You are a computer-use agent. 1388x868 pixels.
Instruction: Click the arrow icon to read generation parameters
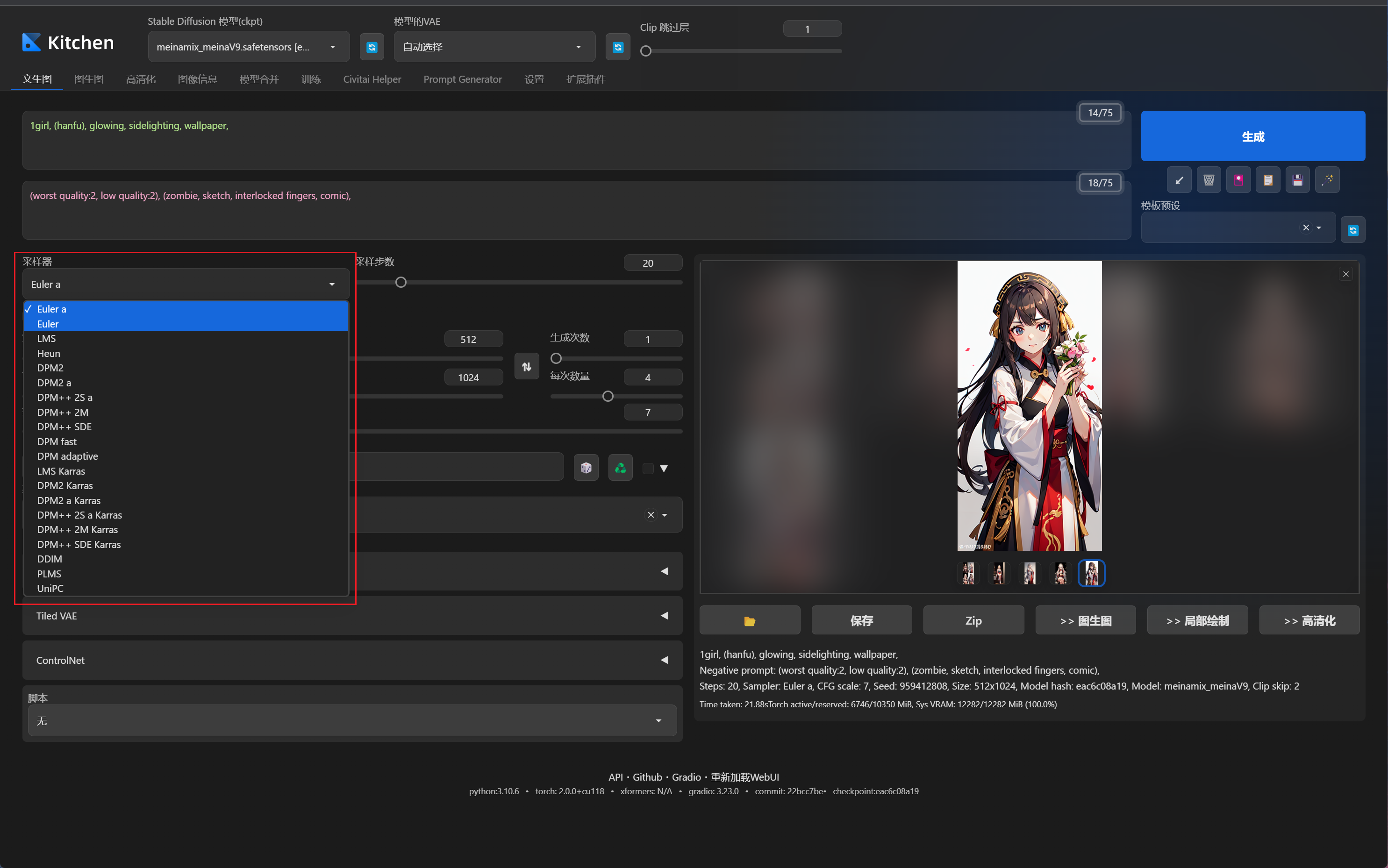(x=1178, y=180)
